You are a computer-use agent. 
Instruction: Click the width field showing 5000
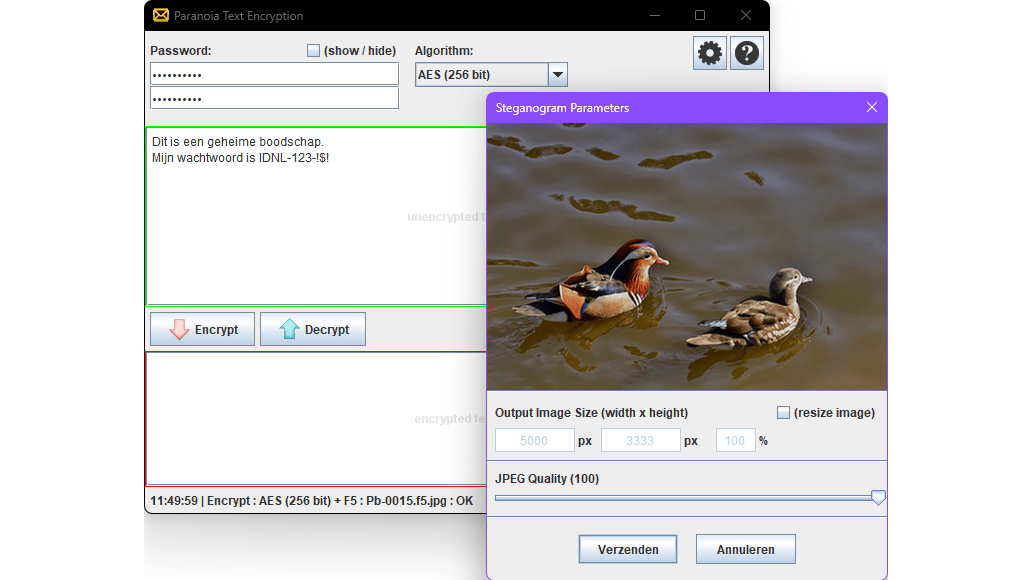click(x=535, y=441)
